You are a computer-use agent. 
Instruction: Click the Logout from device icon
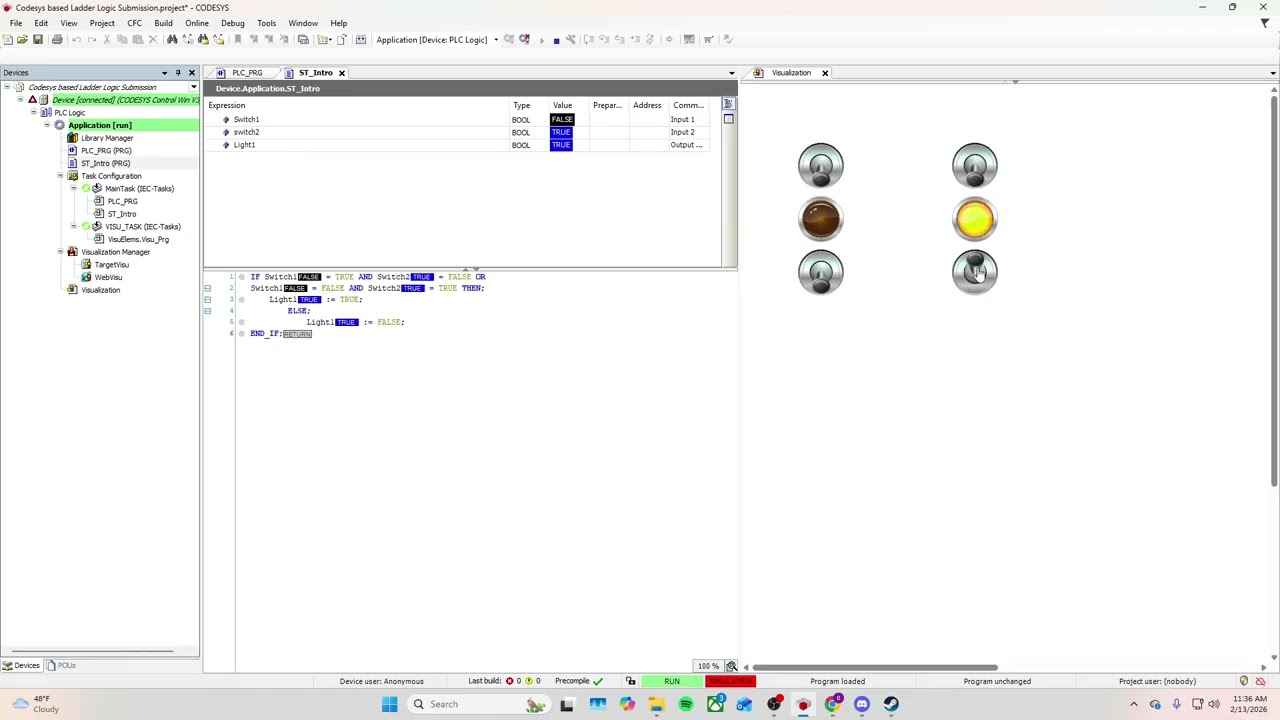click(524, 39)
